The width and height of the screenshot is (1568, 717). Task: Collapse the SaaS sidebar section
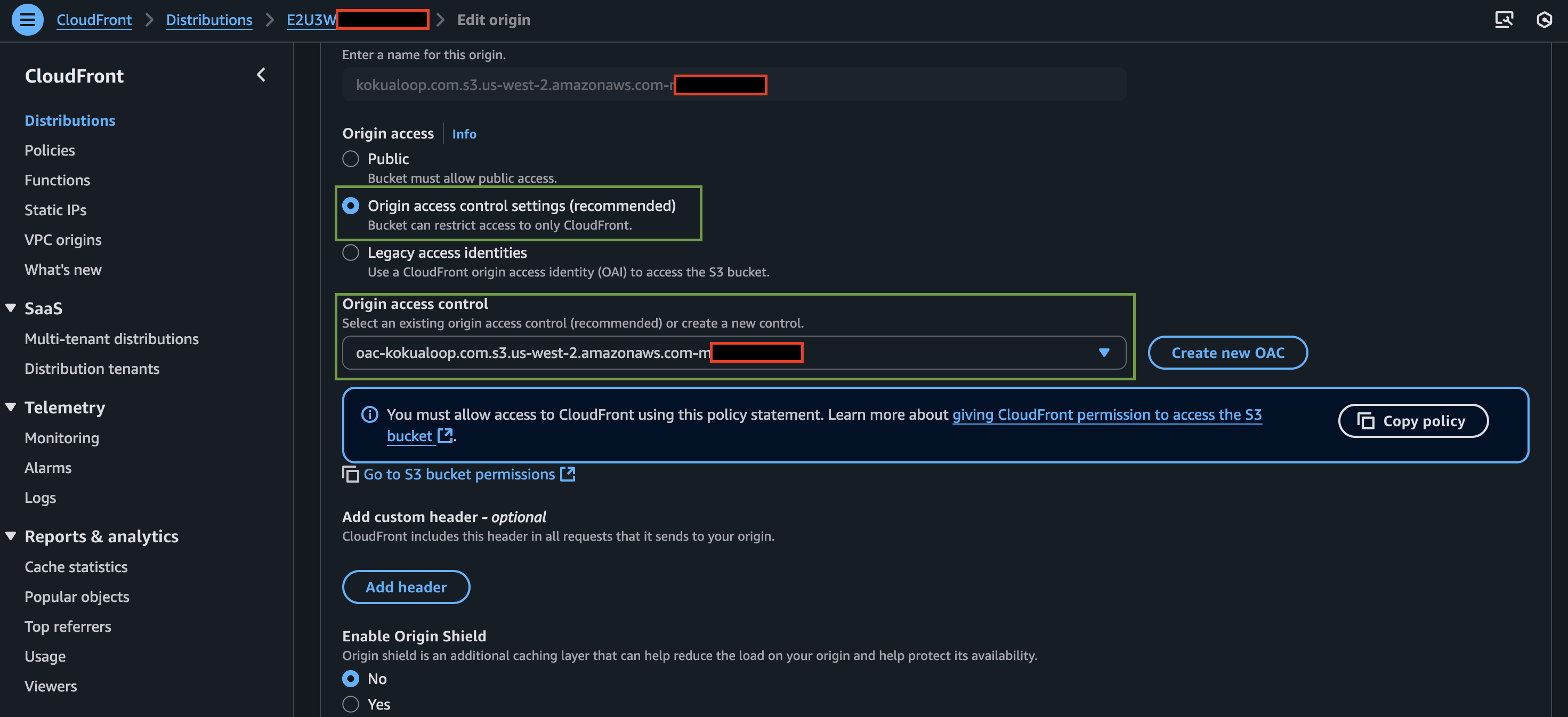click(x=11, y=308)
